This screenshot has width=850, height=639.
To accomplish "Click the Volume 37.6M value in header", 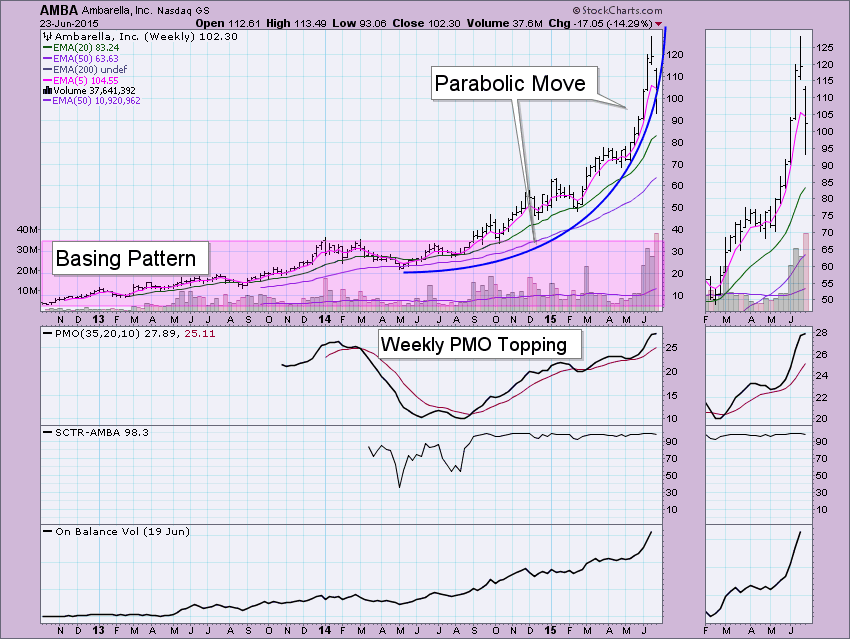I will [505, 23].
